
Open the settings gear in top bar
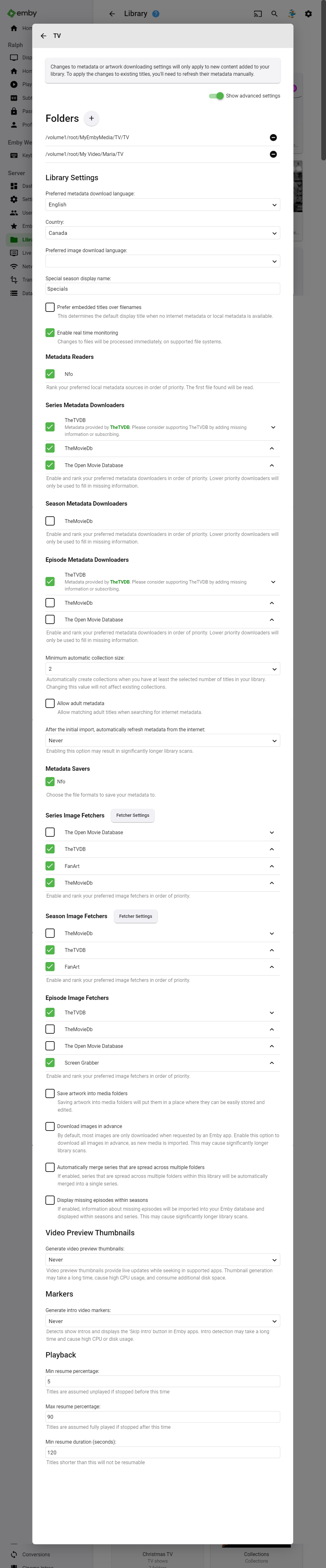tap(308, 13)
